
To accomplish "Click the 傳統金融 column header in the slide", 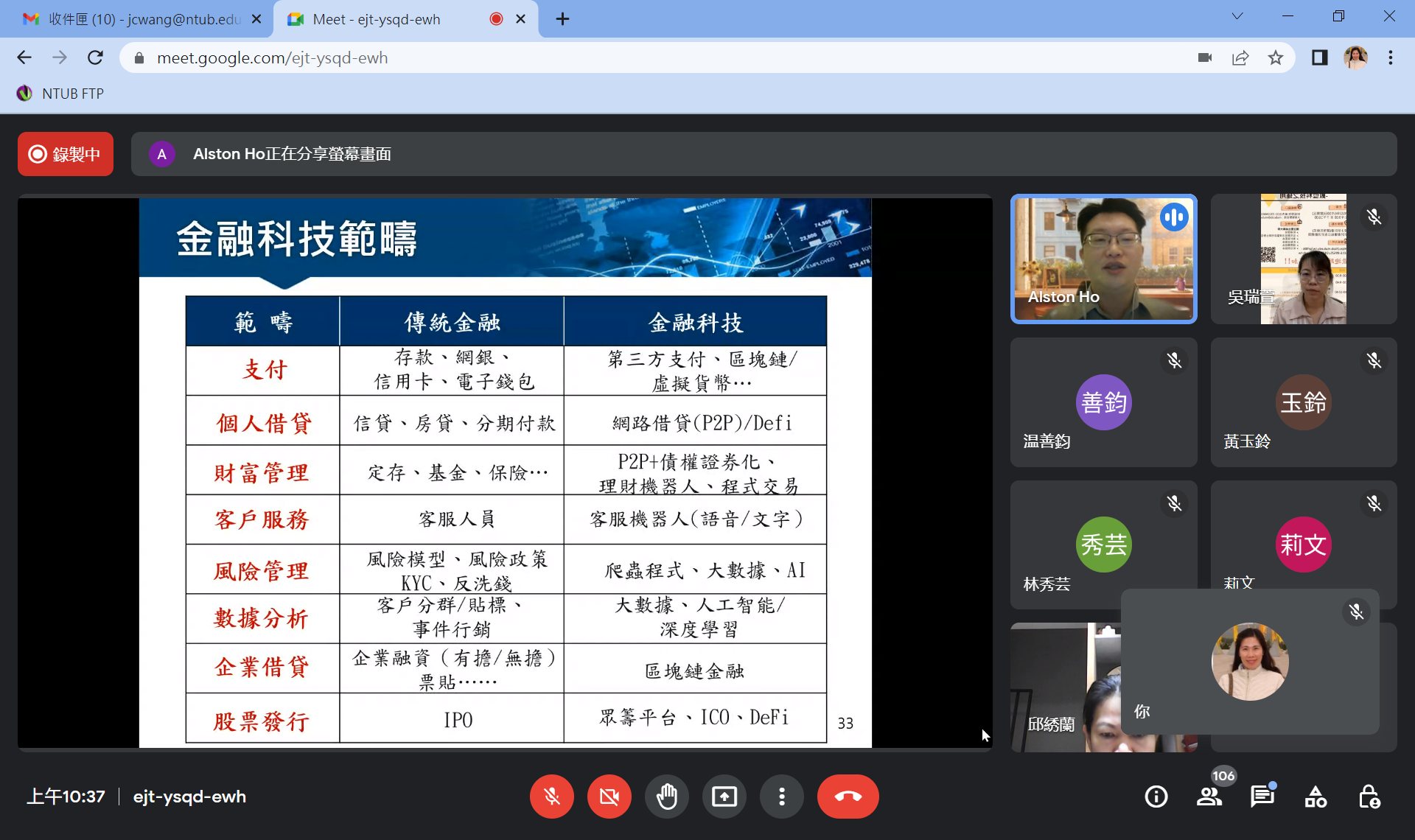I will point(452,322).
